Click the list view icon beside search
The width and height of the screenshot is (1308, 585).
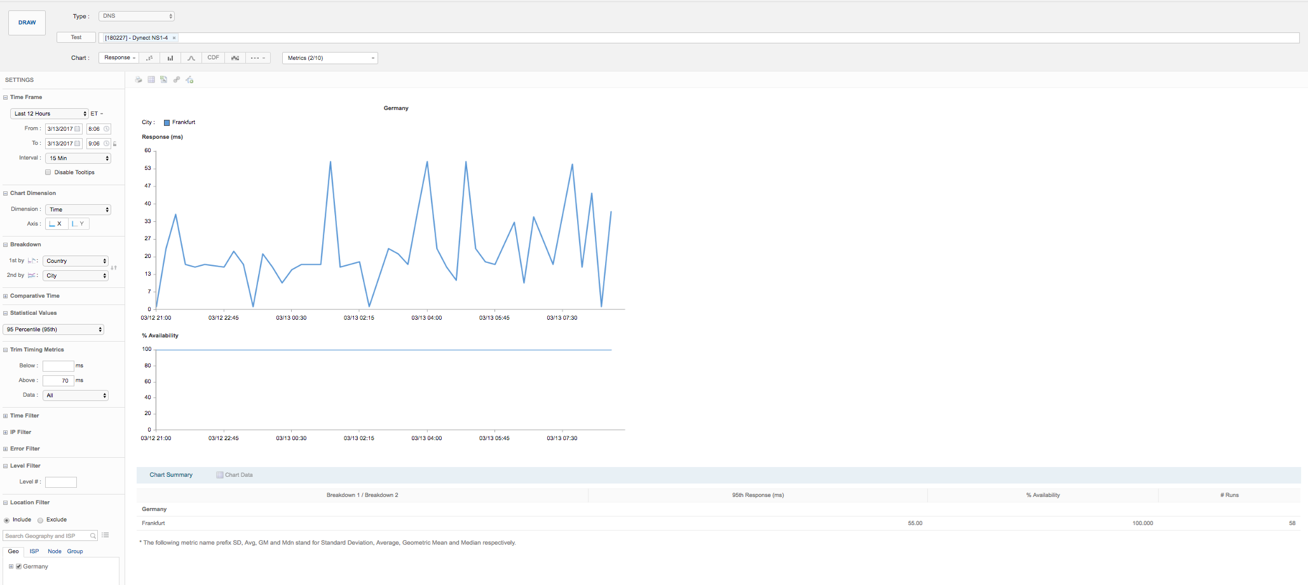click(x=105, y=536)
